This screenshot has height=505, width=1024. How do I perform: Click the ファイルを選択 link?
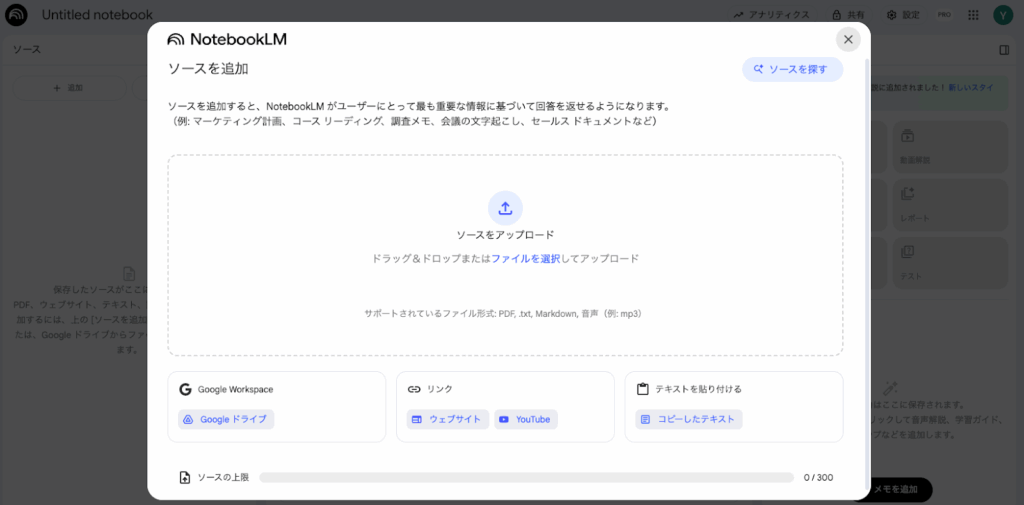point(524,258)
